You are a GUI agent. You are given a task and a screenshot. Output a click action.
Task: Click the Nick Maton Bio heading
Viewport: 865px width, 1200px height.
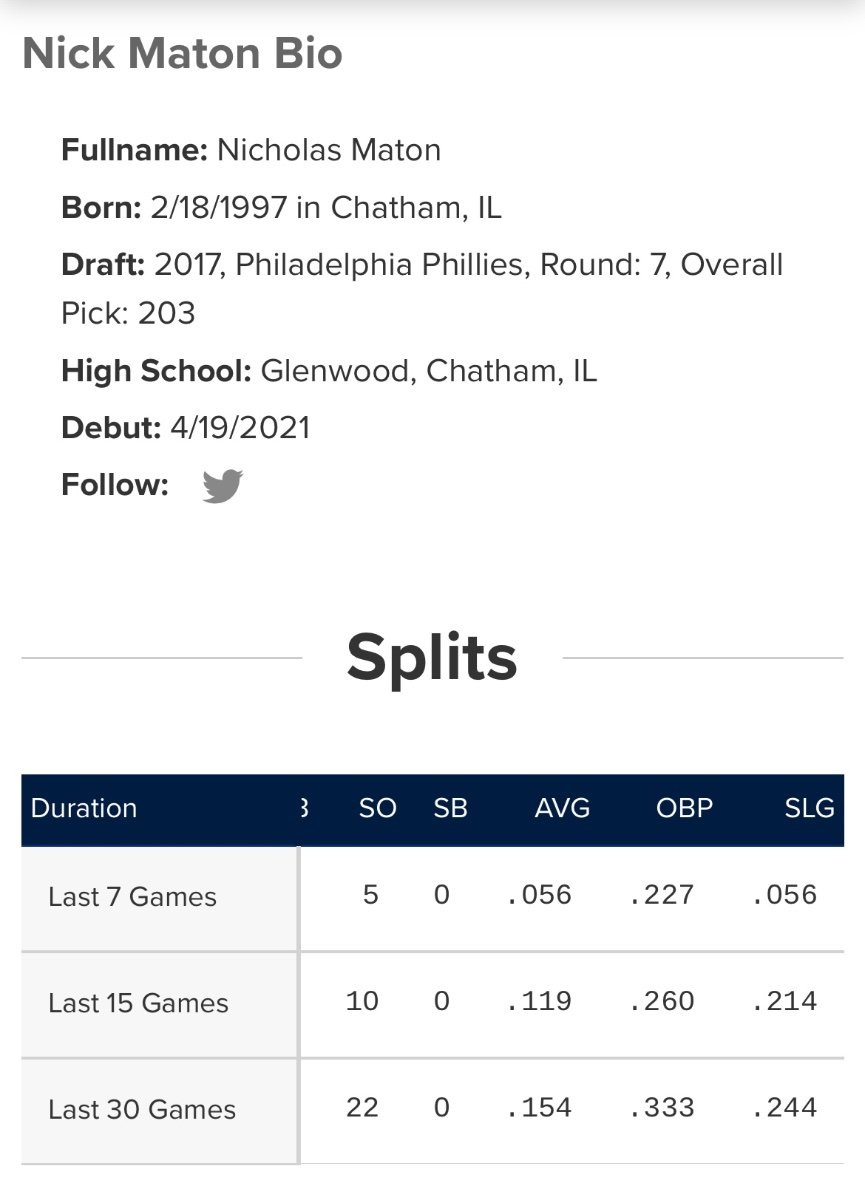182,54
